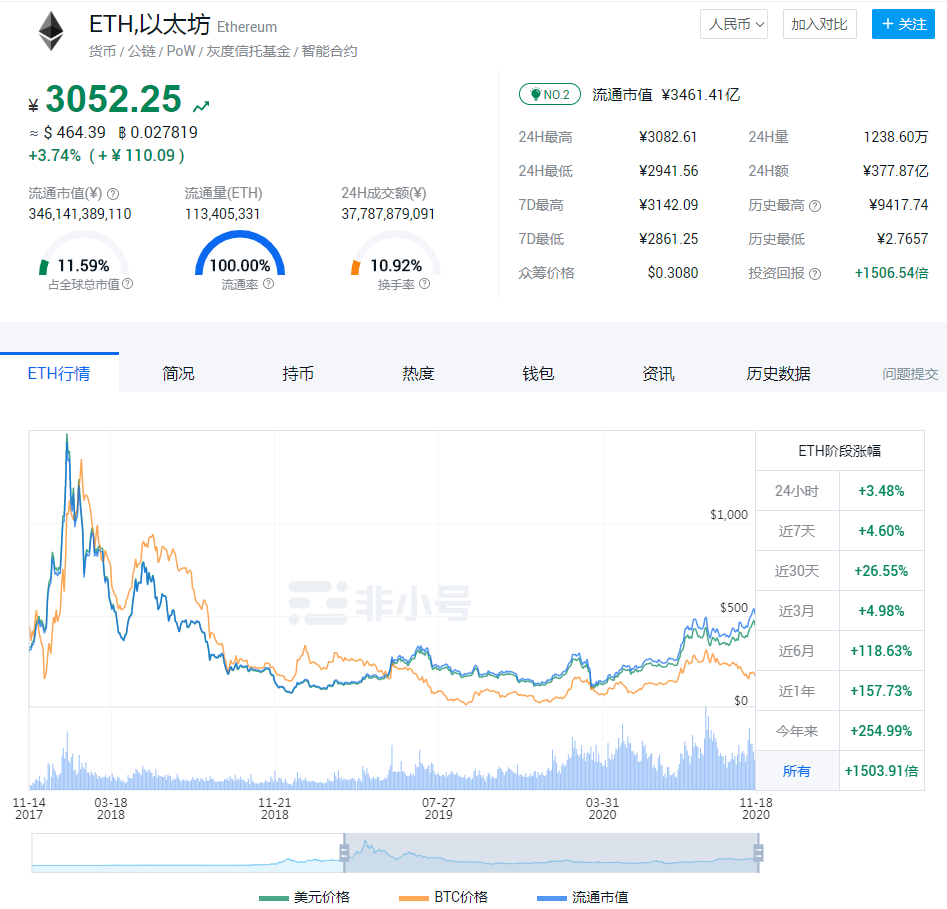The image size is (947, 909).
Task: Switch to the 历史数据 tab
Action: 778,373
